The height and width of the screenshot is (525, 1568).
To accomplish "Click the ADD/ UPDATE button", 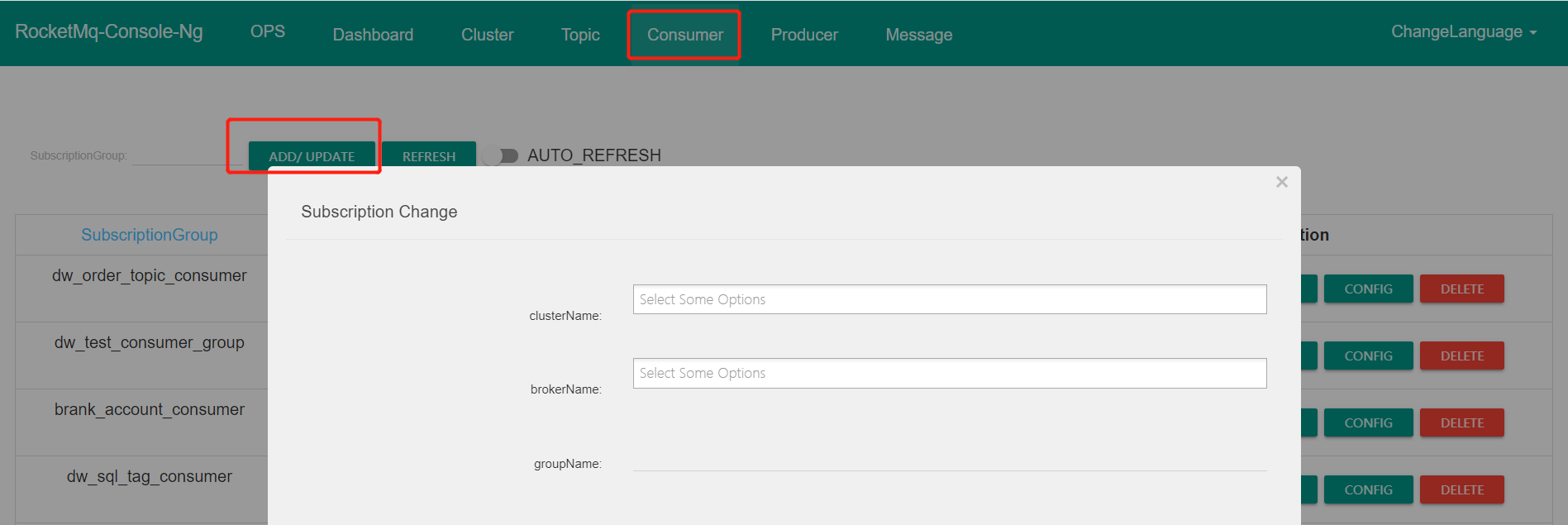I will (x=312, y=155).
